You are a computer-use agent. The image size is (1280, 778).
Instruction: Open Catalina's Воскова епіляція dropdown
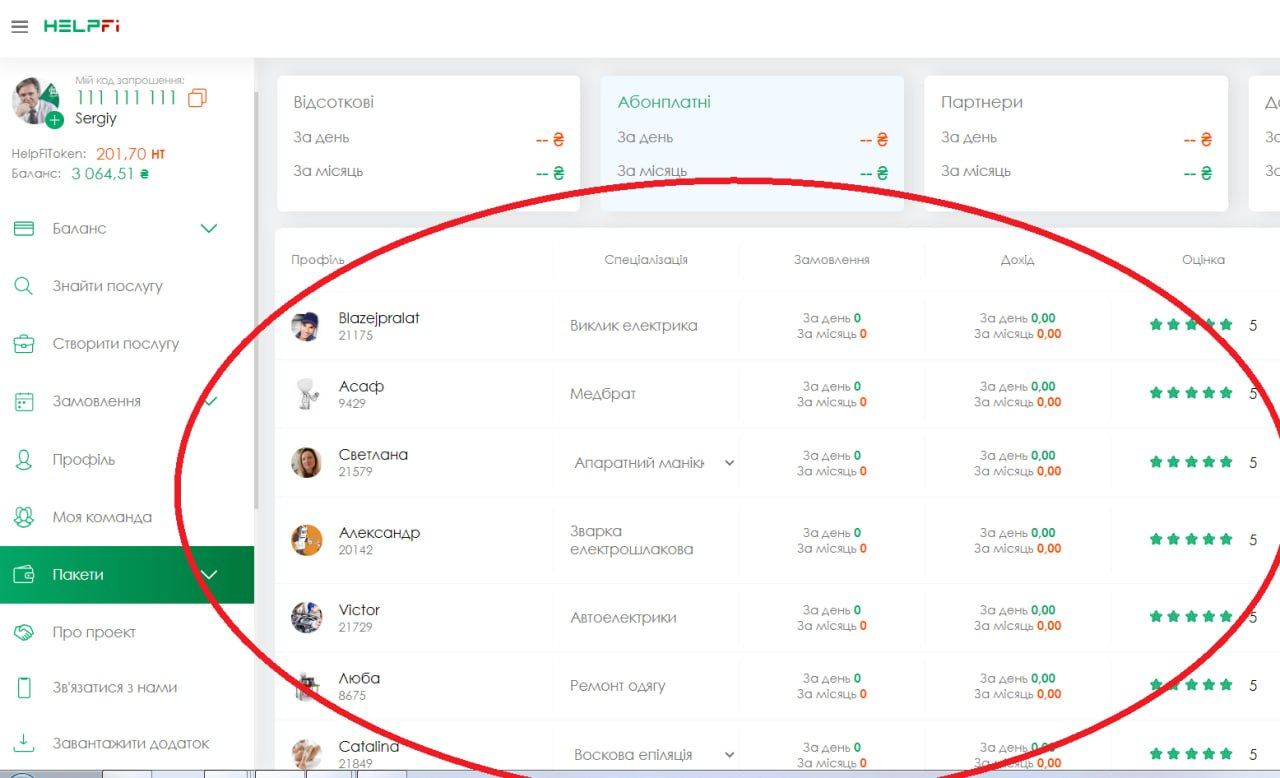[729, 755]
